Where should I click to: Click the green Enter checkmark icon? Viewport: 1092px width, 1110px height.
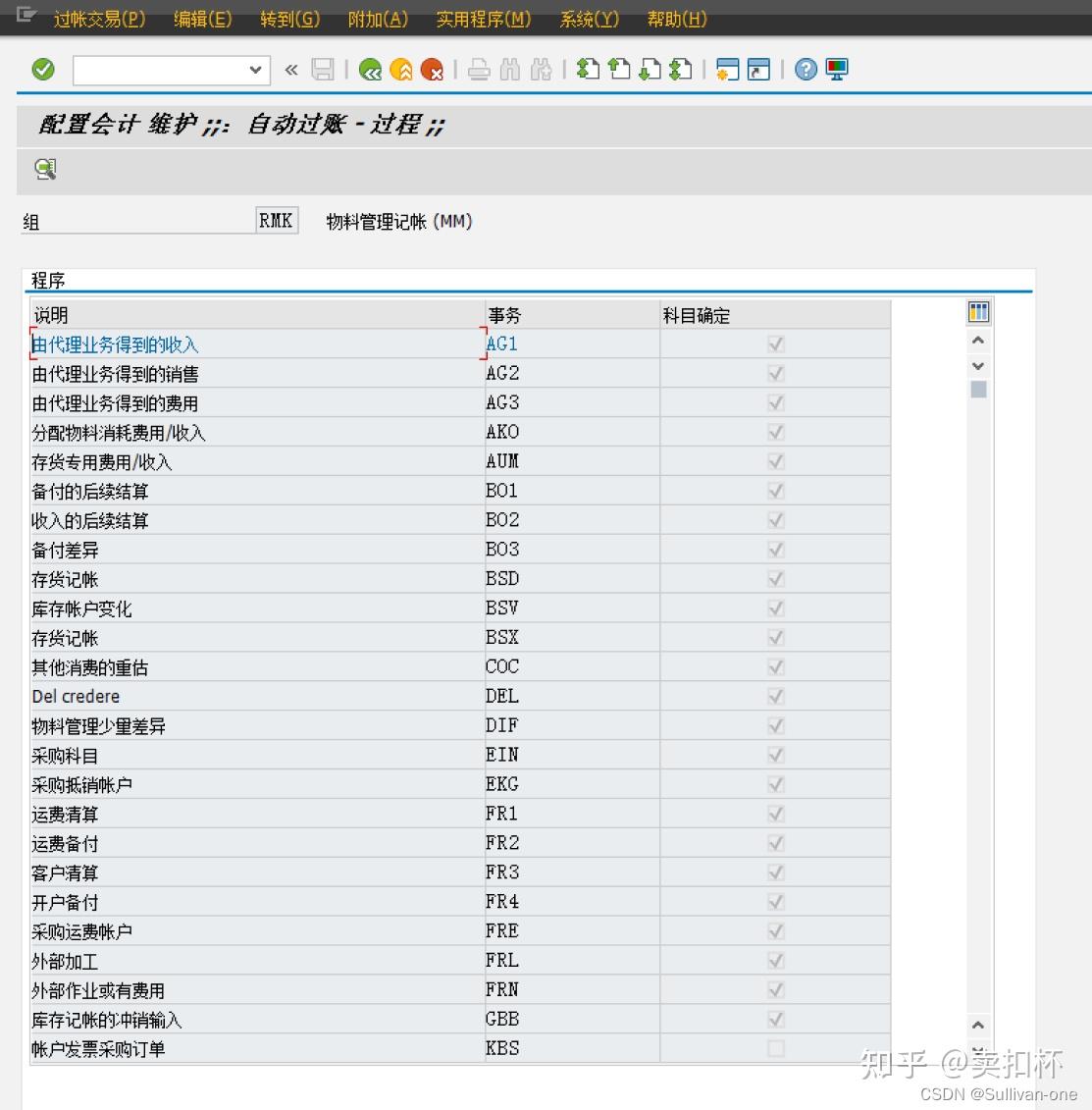point(42,70)
